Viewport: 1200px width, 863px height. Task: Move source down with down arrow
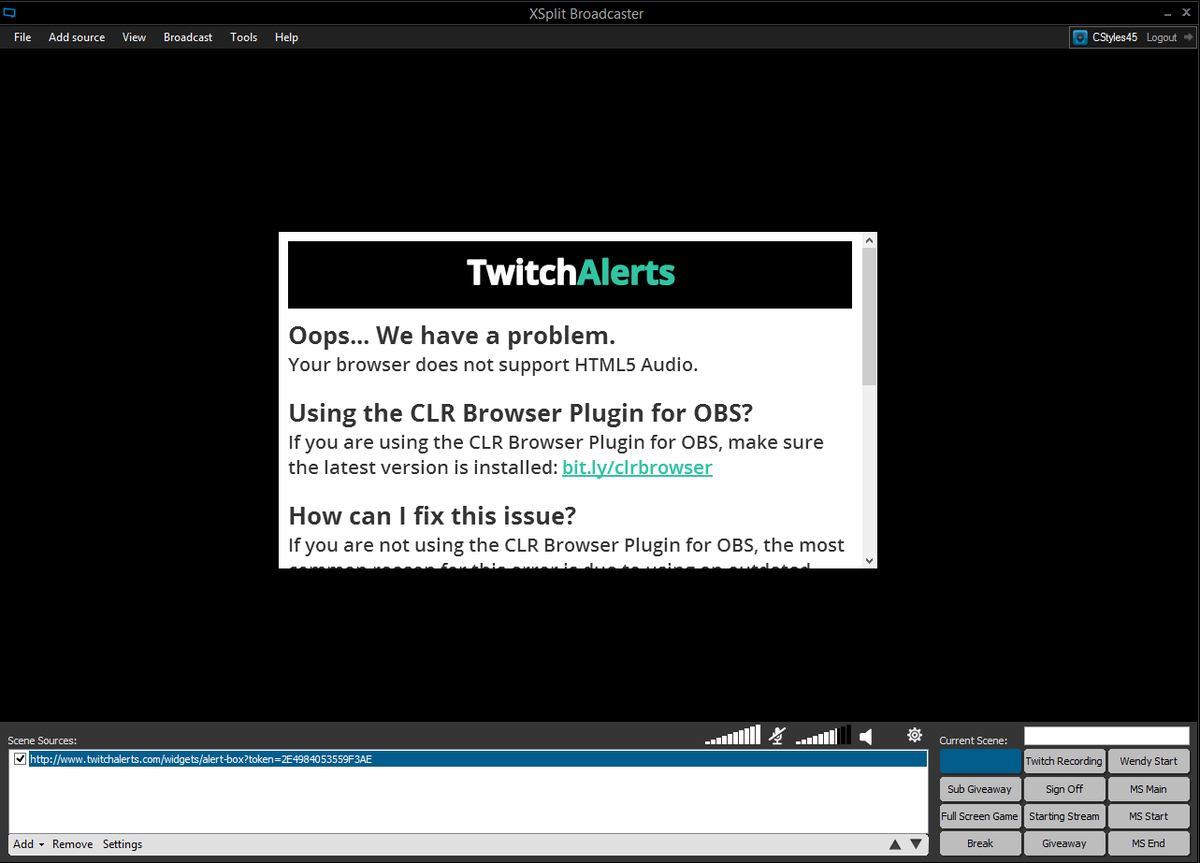[x=915, y=845]
